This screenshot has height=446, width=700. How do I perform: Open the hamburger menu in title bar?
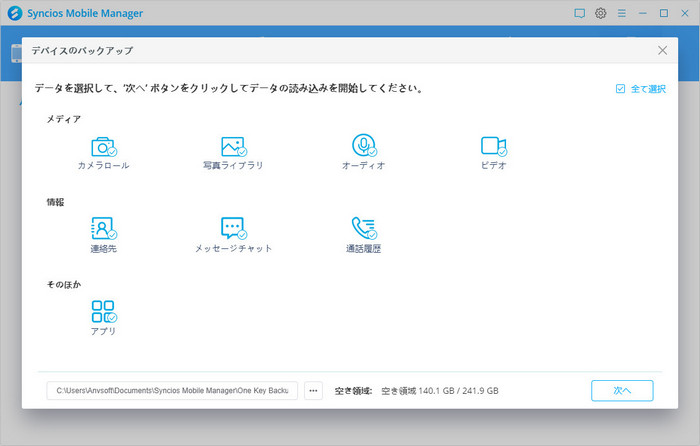click(621, 13)
